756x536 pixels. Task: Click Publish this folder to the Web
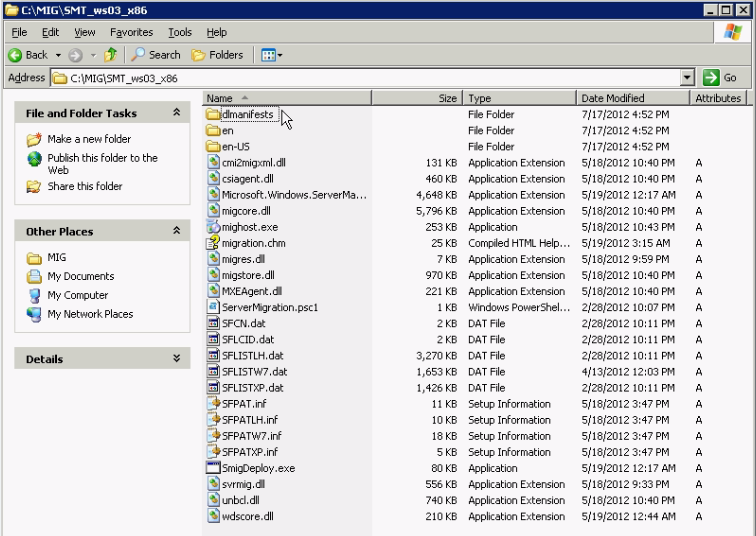[102, 164]
